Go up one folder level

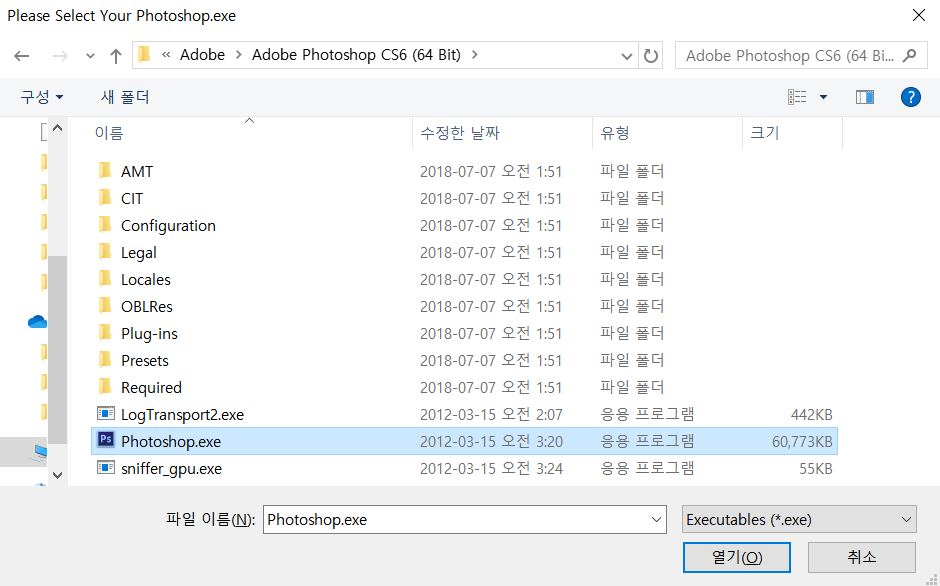[116, 56]
